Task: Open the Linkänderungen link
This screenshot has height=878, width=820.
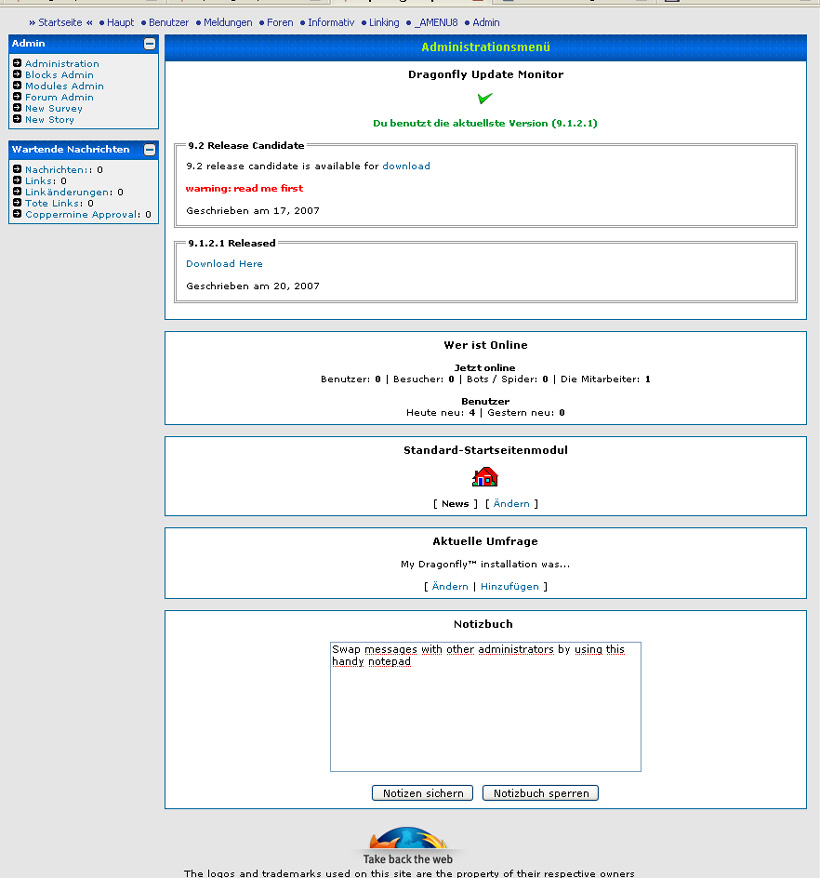Action: (69, 192)
